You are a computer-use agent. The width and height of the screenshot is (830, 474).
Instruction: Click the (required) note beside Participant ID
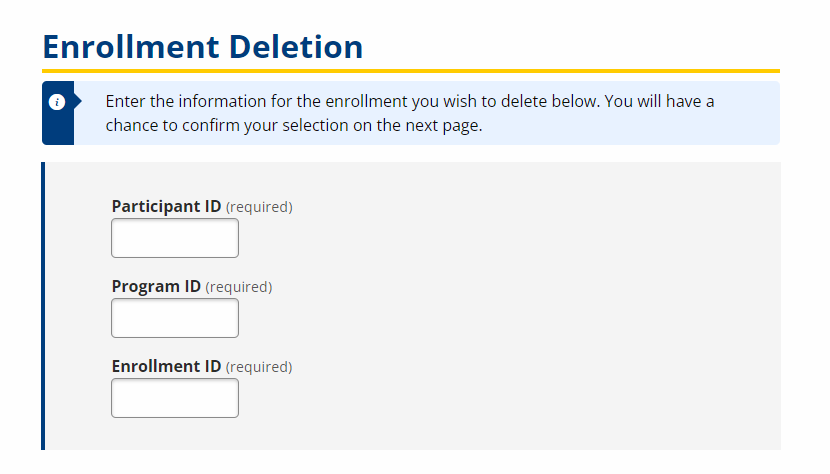point(259,208)
